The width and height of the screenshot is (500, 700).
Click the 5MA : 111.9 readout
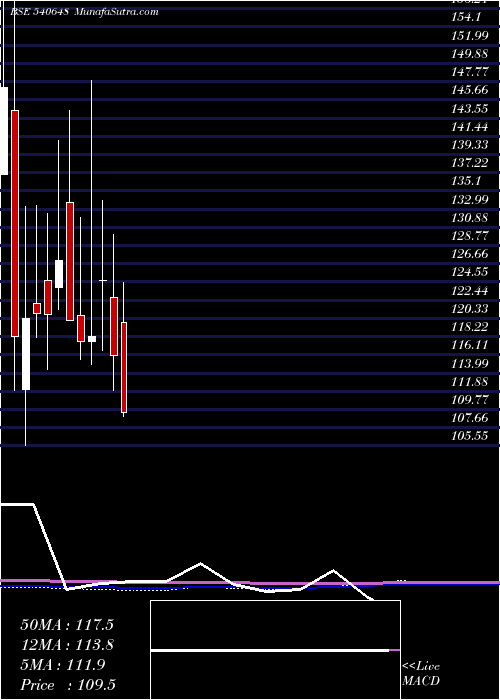(x=63, y=665)
